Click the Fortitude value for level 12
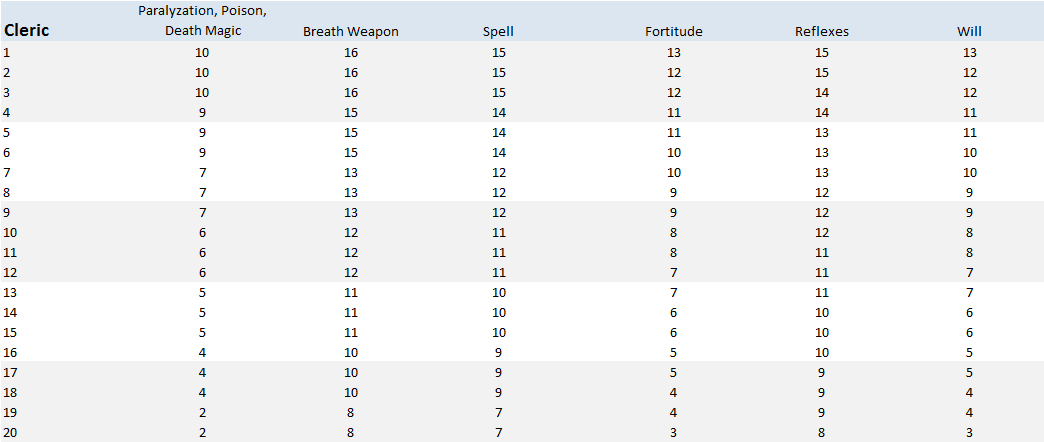This screenshot has width=1044, height=442. 673,272
